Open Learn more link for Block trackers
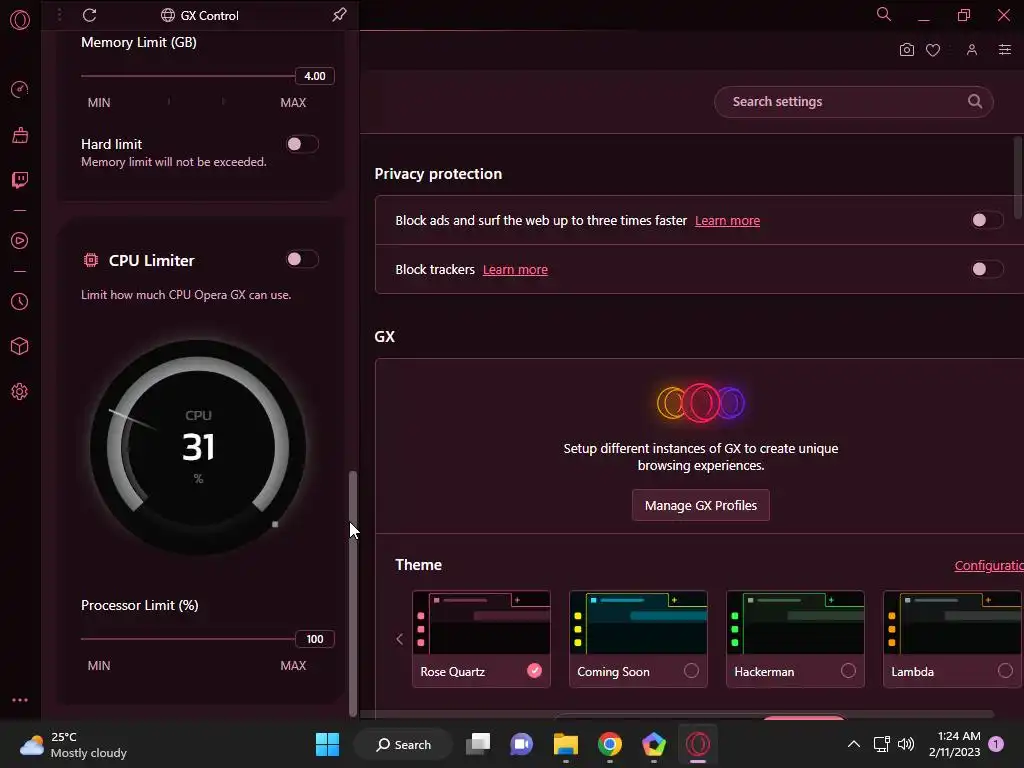Image resolution: width=1024 pixels, height=768 pixels. pos(515,270)
